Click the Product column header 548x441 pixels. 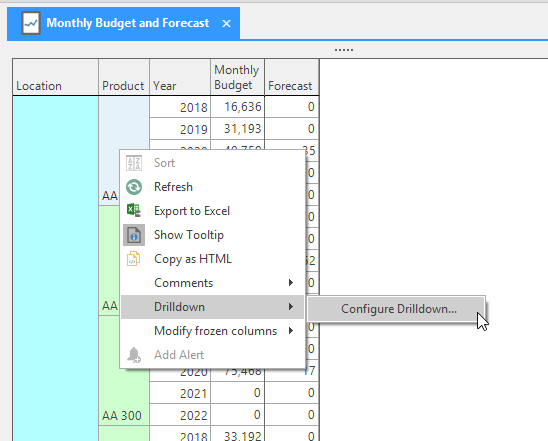tap(124, 77)
